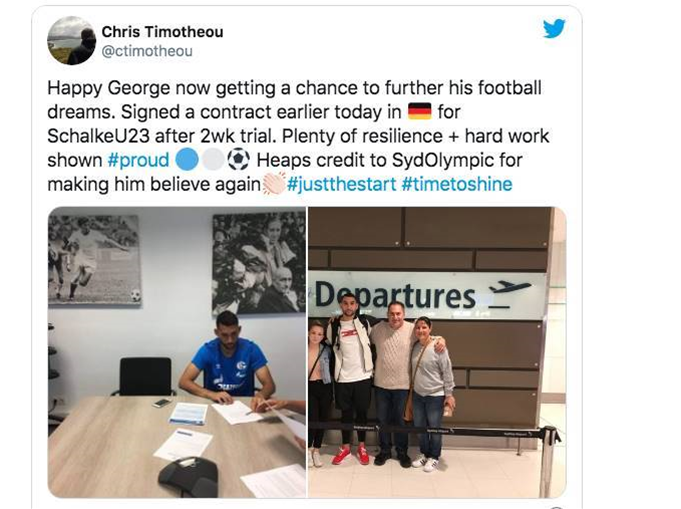The height and width of the screenshot is (509, 681).
Task: Open Chris Timotheou's profile avatar
Action: pos(71,41)
